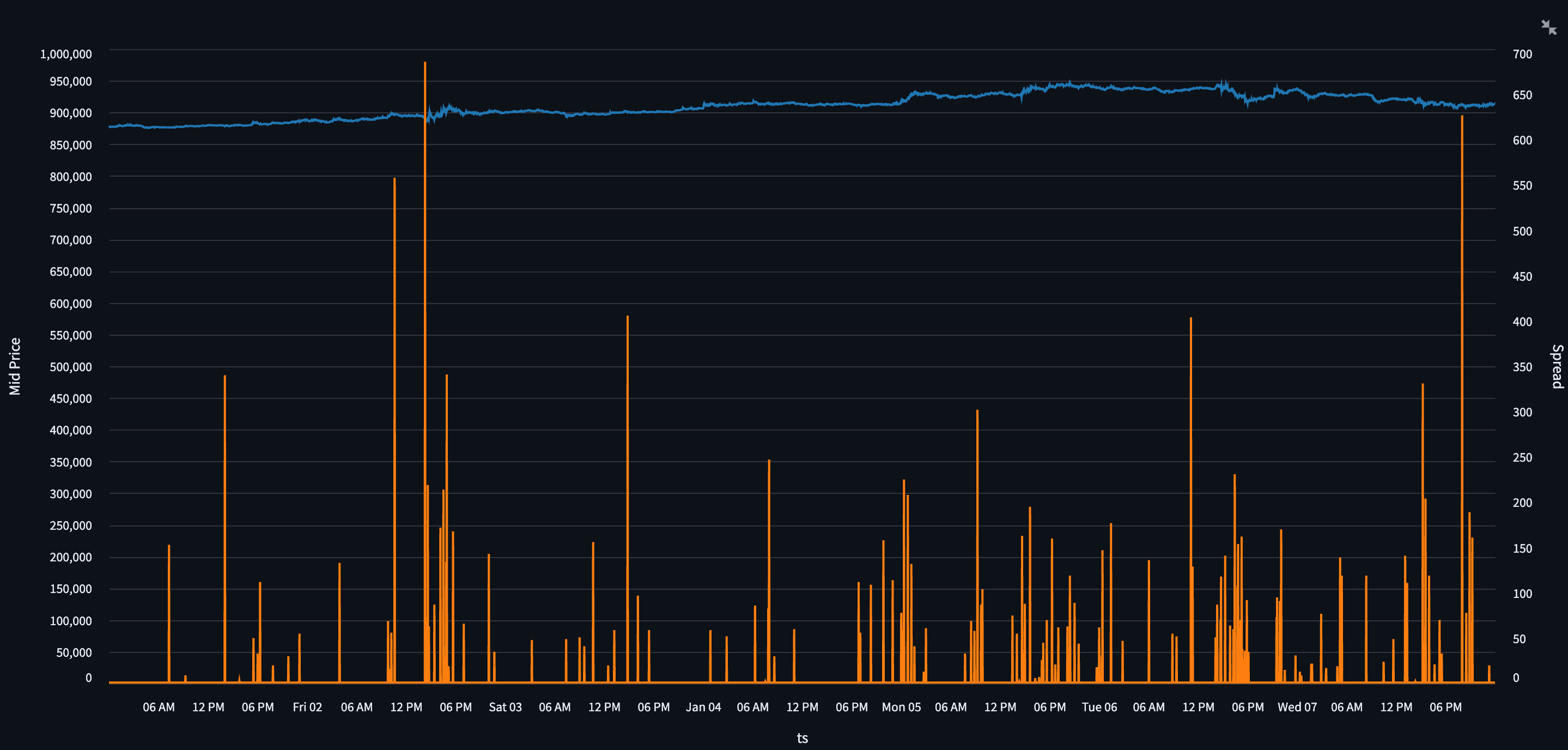Viewport: 1568px width, 750px height.
Task: Click the 1,000,000 label on left axis
Action: pyautogui.click(x=67, y=54)
